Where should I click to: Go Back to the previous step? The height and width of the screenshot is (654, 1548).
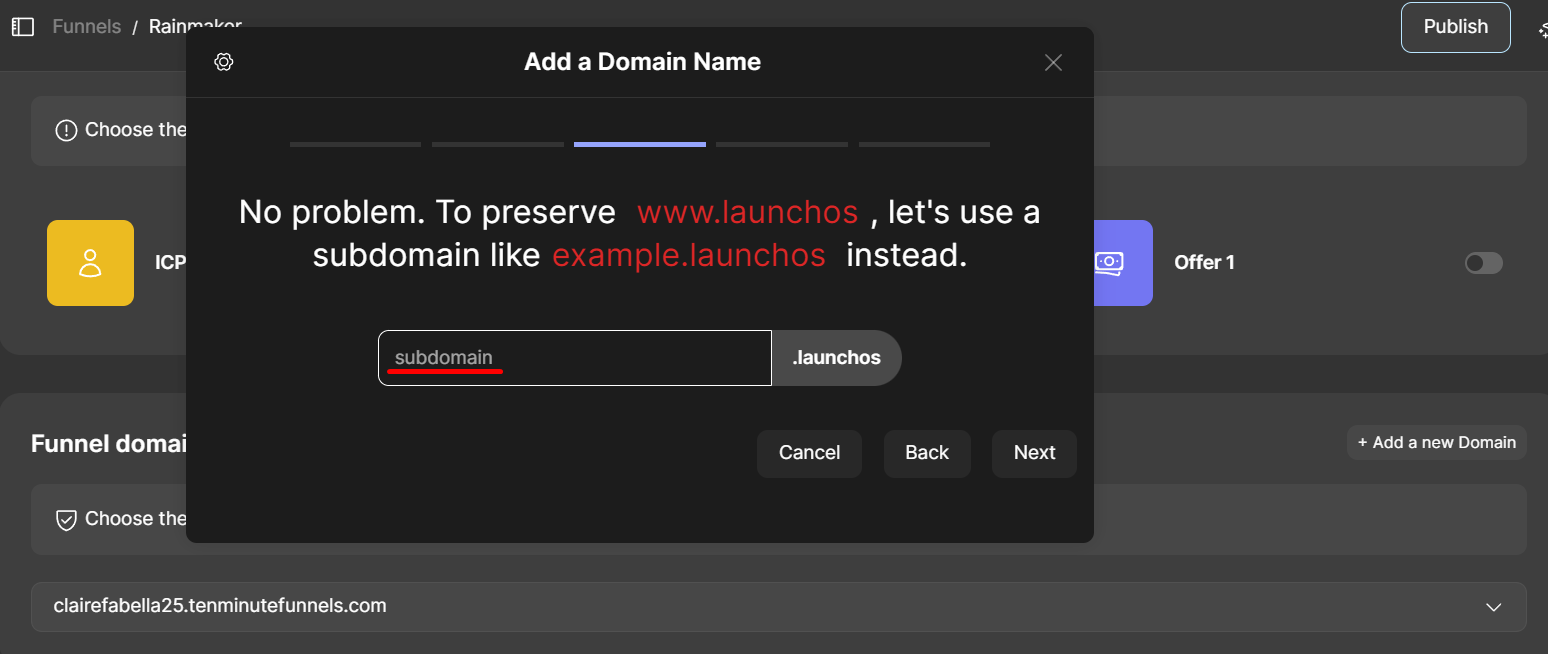click(927, 453)
